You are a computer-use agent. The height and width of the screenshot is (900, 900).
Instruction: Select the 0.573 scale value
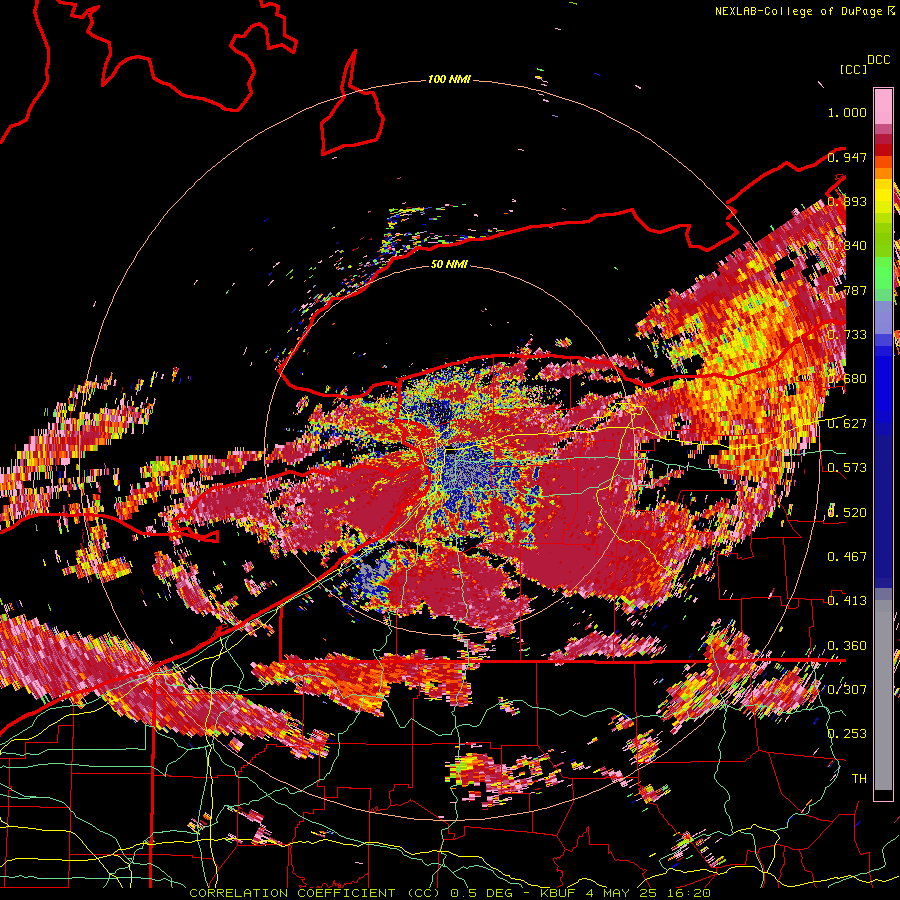[847, 468]
